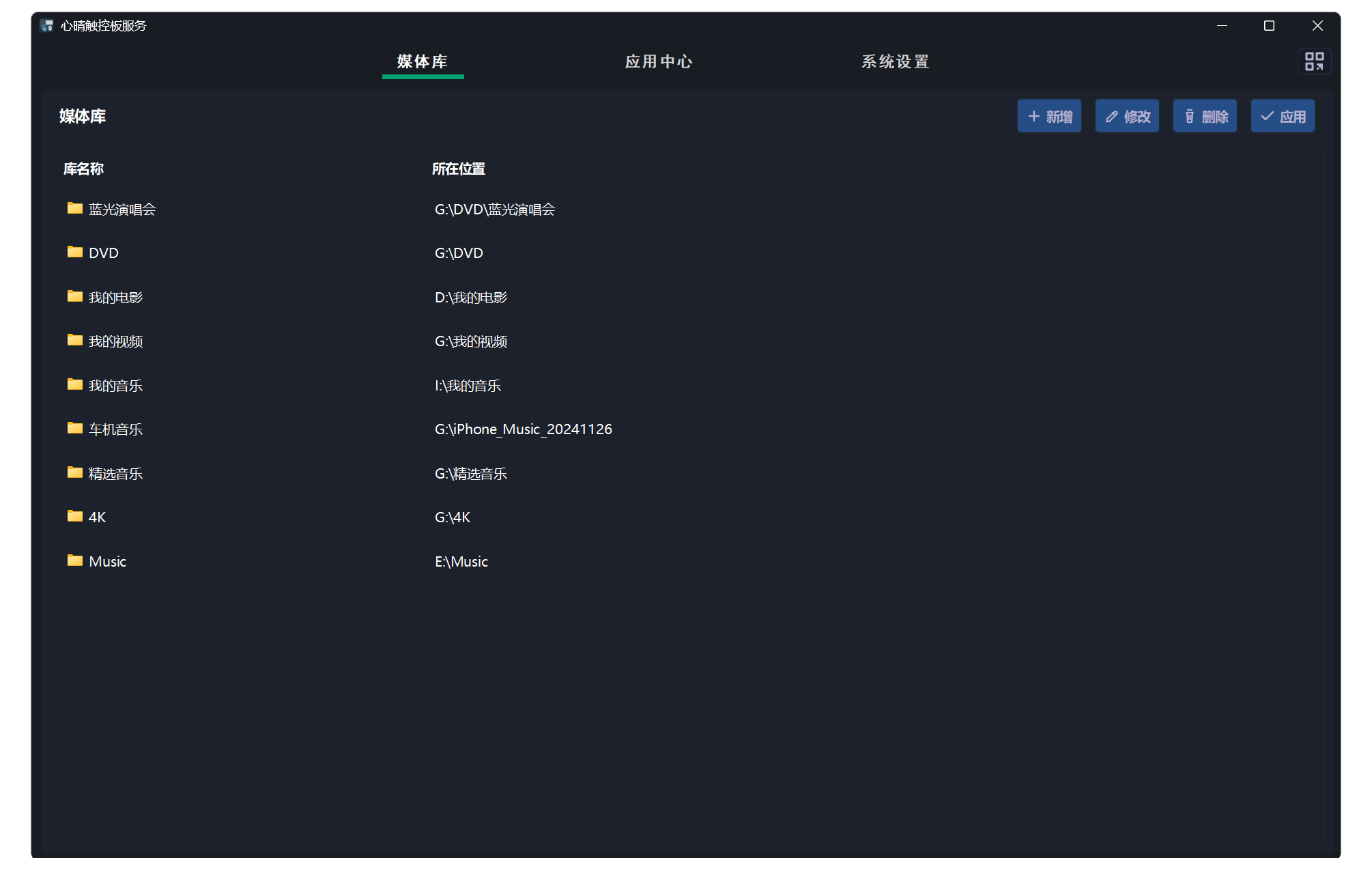Click the folder icon beside 蓝光演唱会
The height and width of the screenshot is (869, 1372).
[x=74, y=208]
